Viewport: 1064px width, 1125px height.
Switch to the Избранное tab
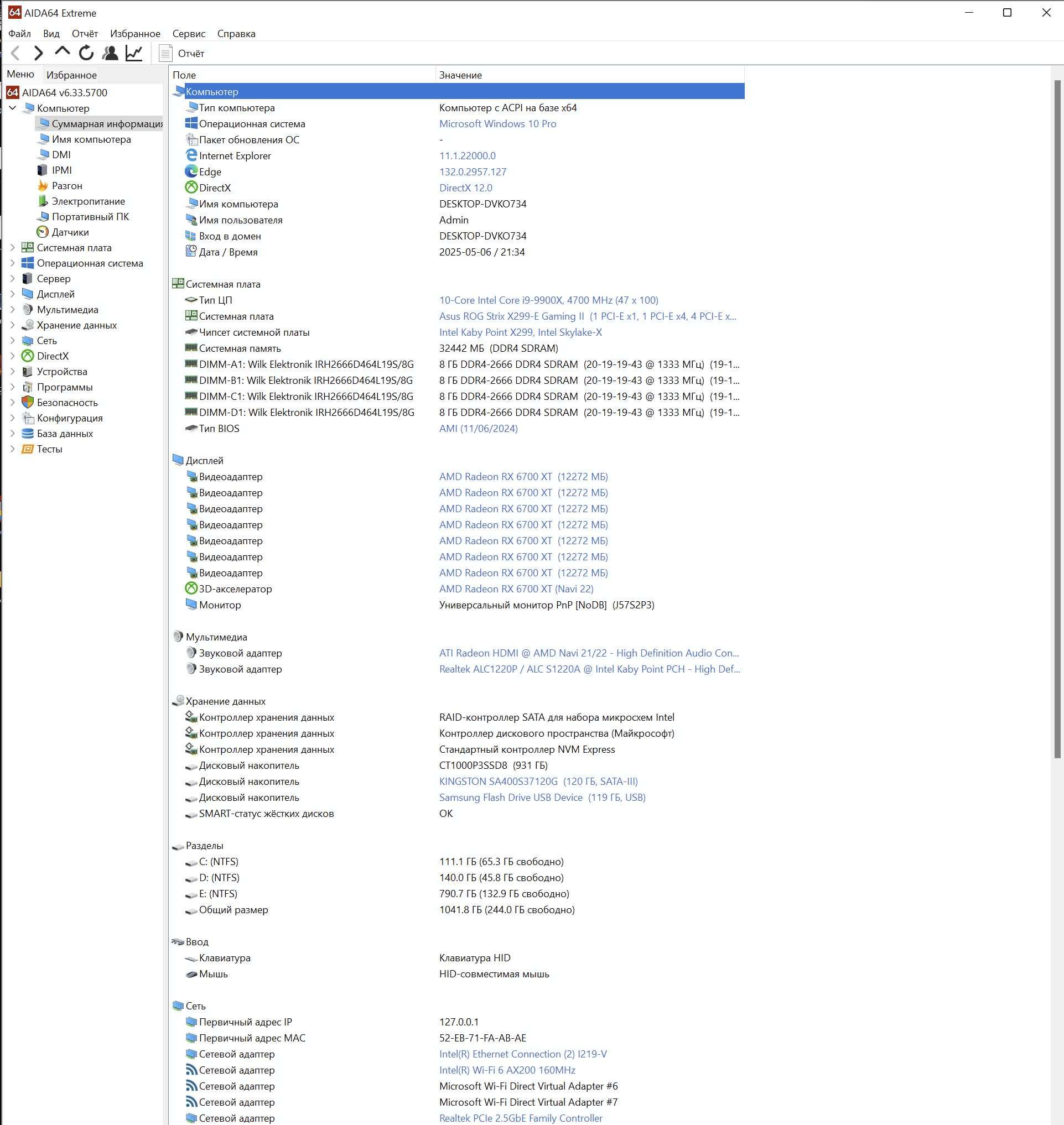tap(71, 75)
